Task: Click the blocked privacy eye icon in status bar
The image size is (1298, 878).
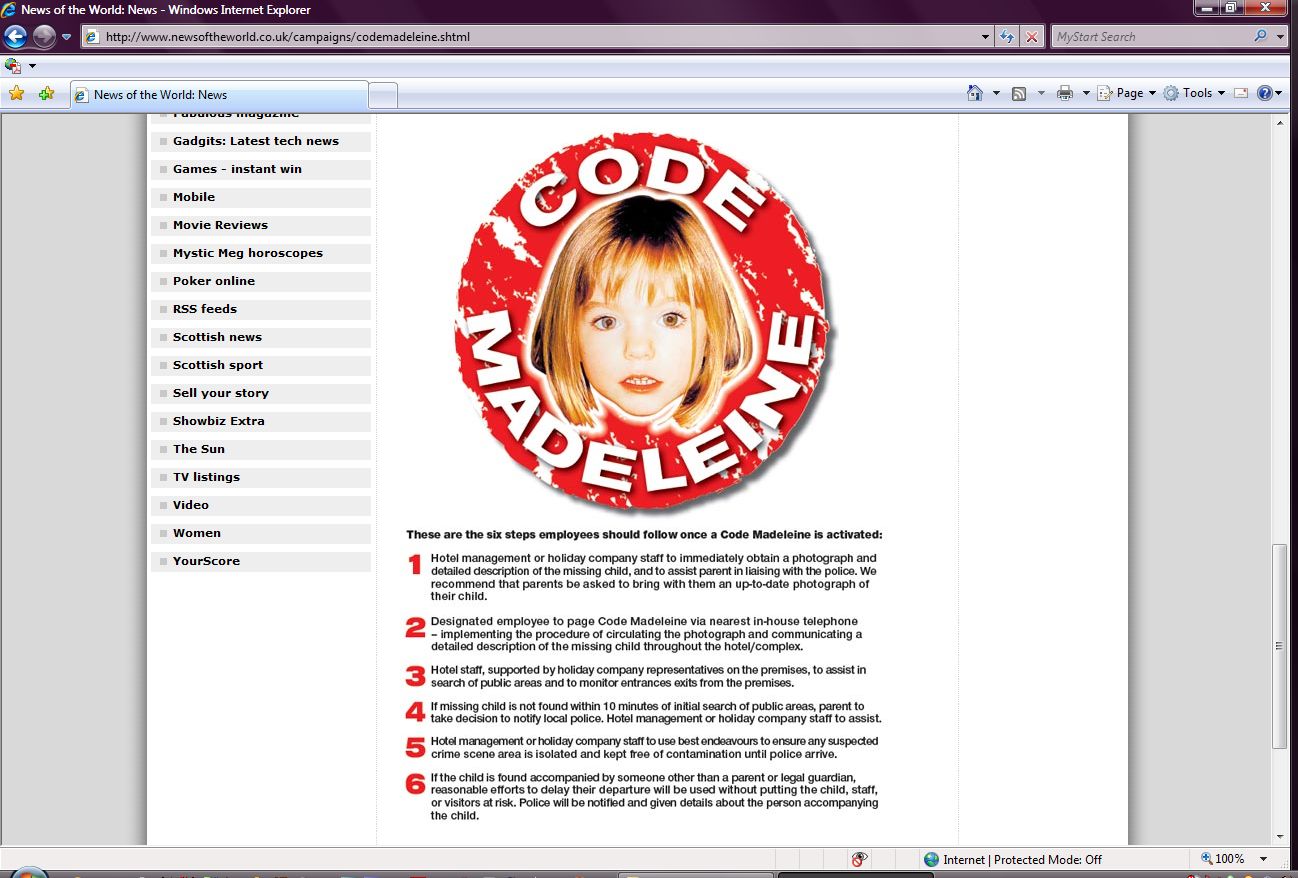Action: (x=859, y=859)
